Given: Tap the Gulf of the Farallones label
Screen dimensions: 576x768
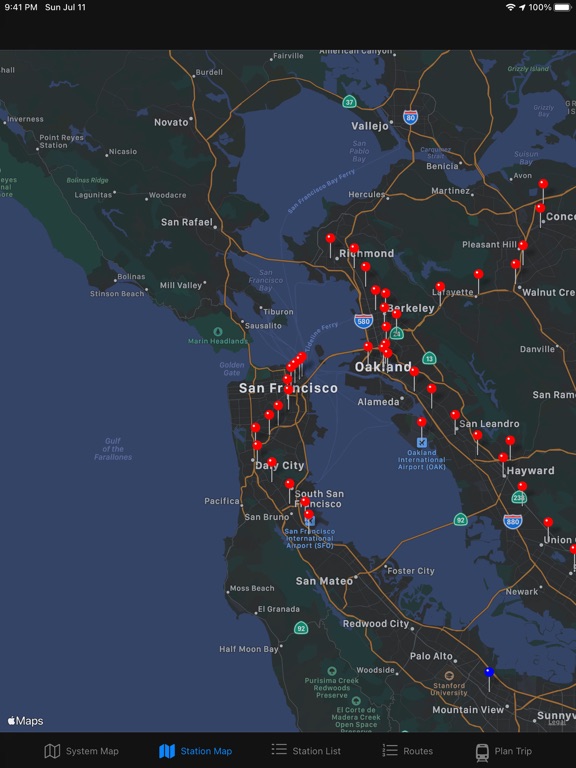Looking at the screenshot, I should [x=113, y=449].
